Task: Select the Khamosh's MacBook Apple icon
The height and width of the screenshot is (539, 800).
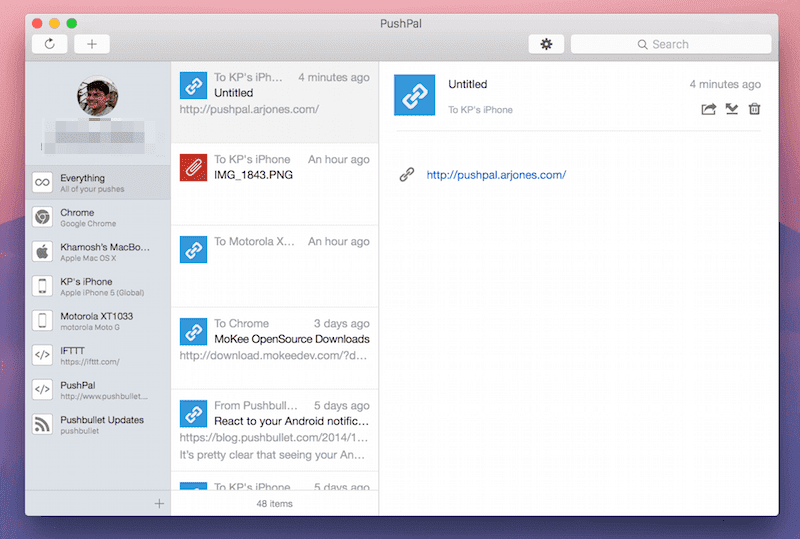Action: 42,252
